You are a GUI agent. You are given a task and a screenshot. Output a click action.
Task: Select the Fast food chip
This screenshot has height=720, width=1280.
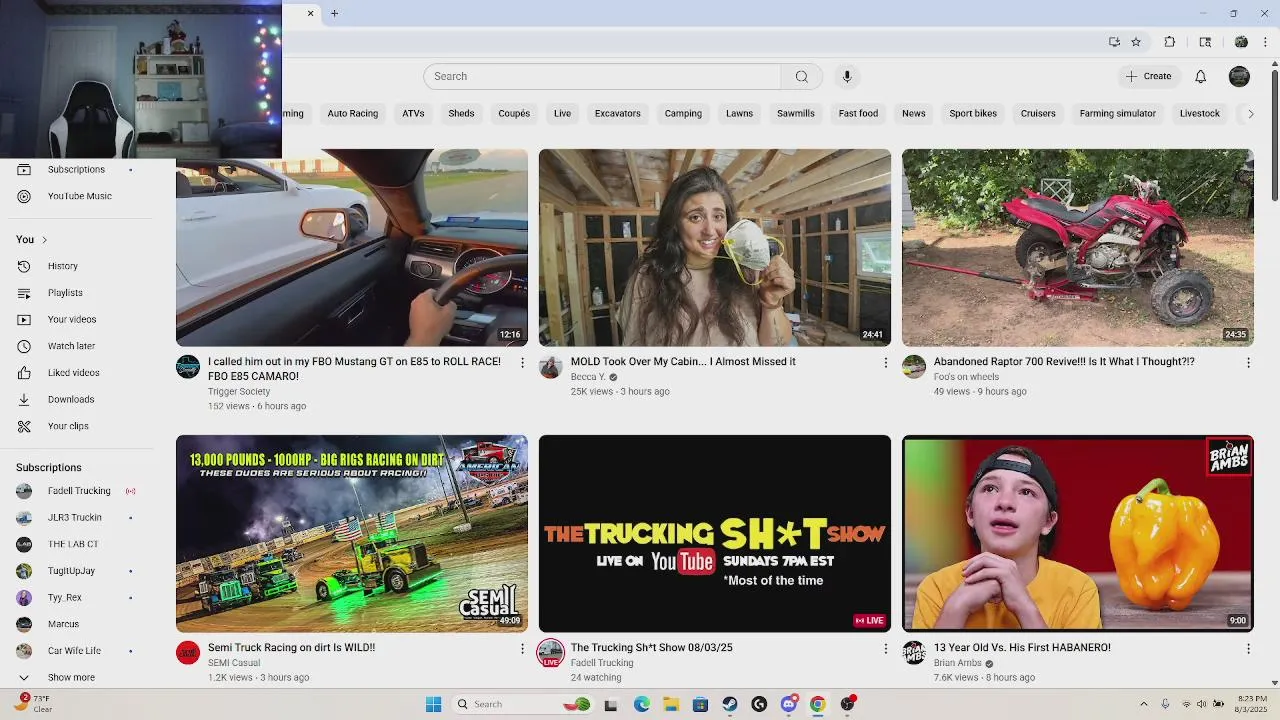pos(858,113)
